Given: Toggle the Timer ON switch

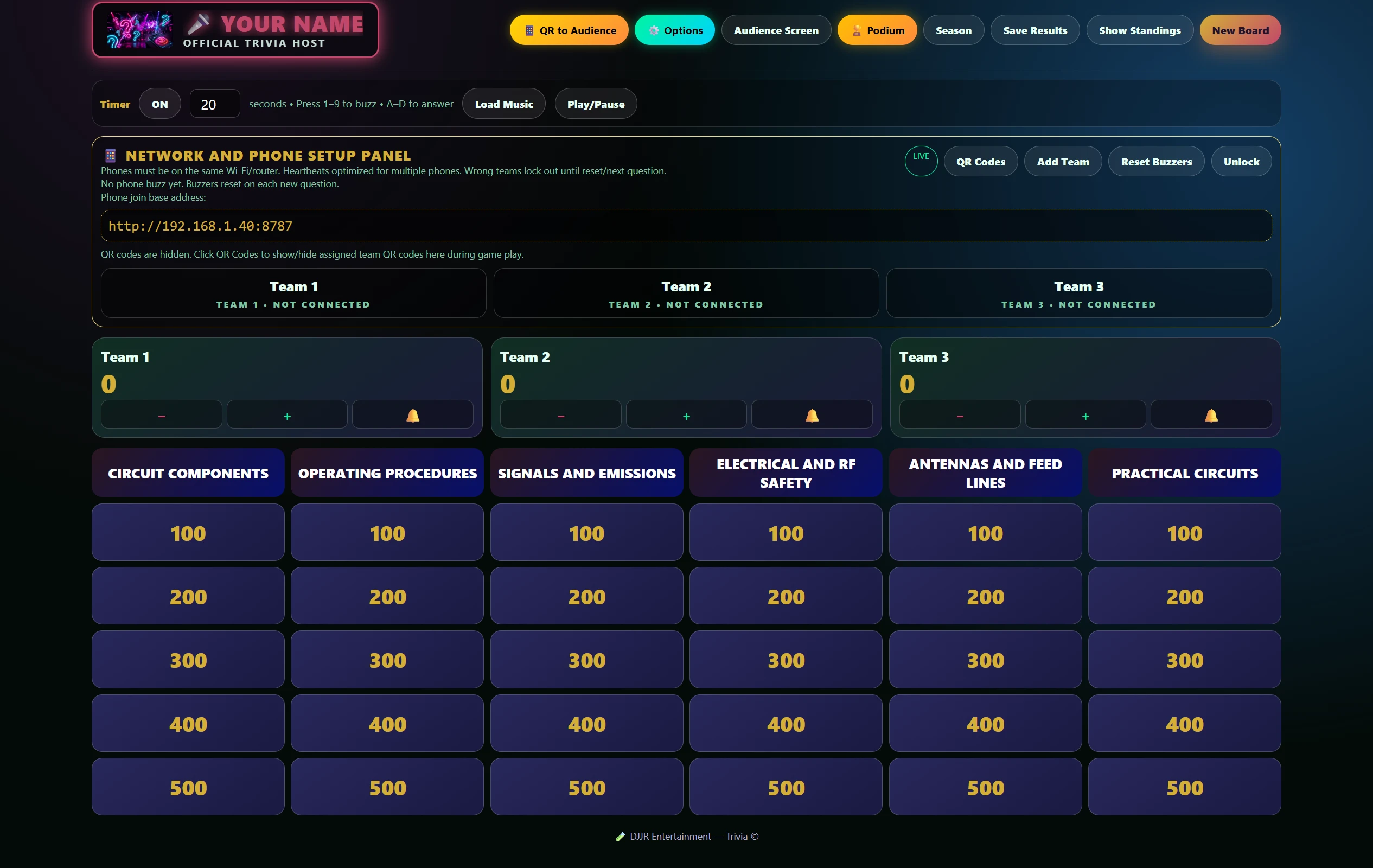Looking at the screenshot, I should point(159,104).
